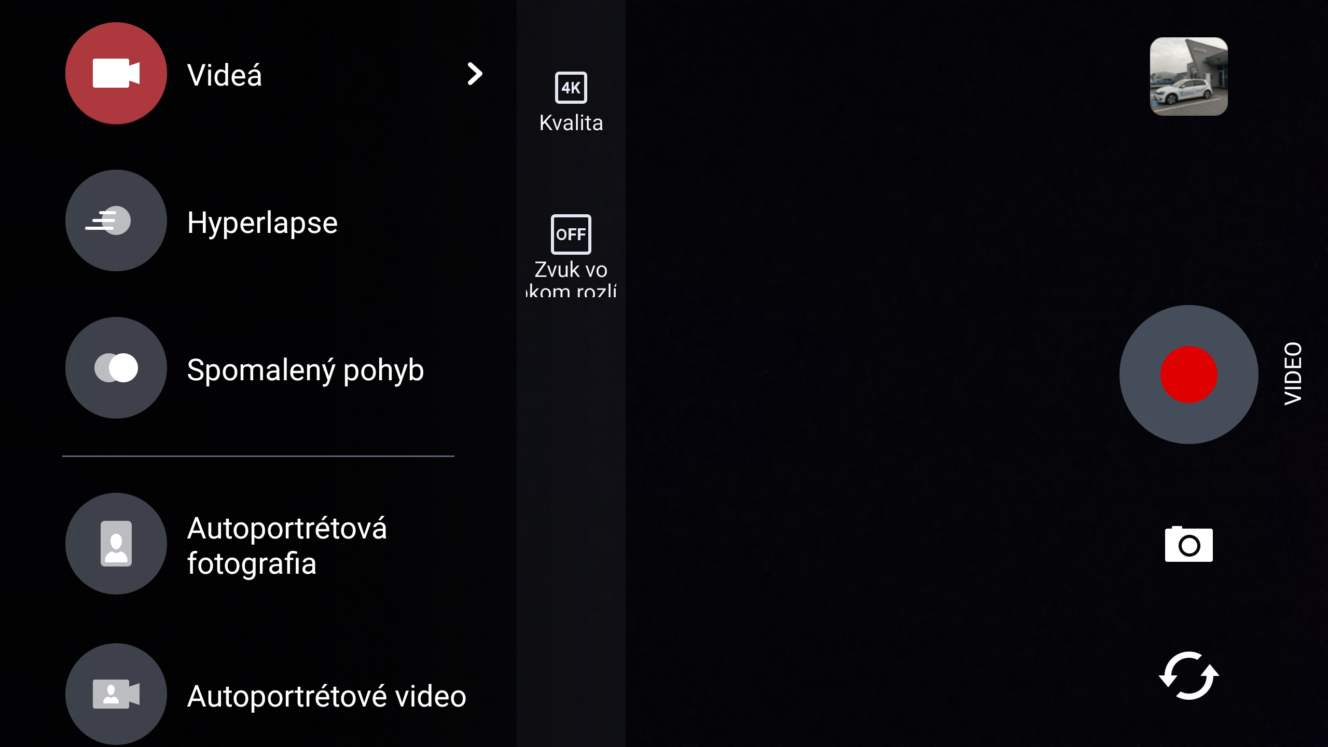1328x747 pixels.
Task: Click the Kvalita label text
Action: (x=571, y=123)
